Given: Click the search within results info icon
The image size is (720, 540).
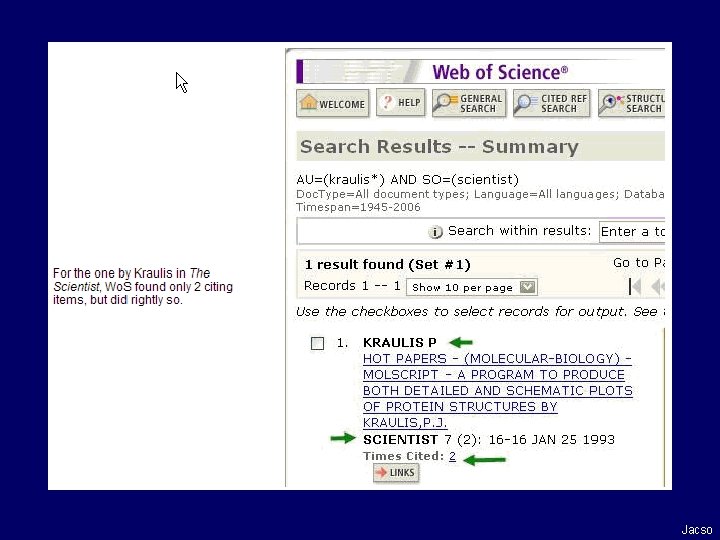Looking at the screenshot, I should [435, 232].
